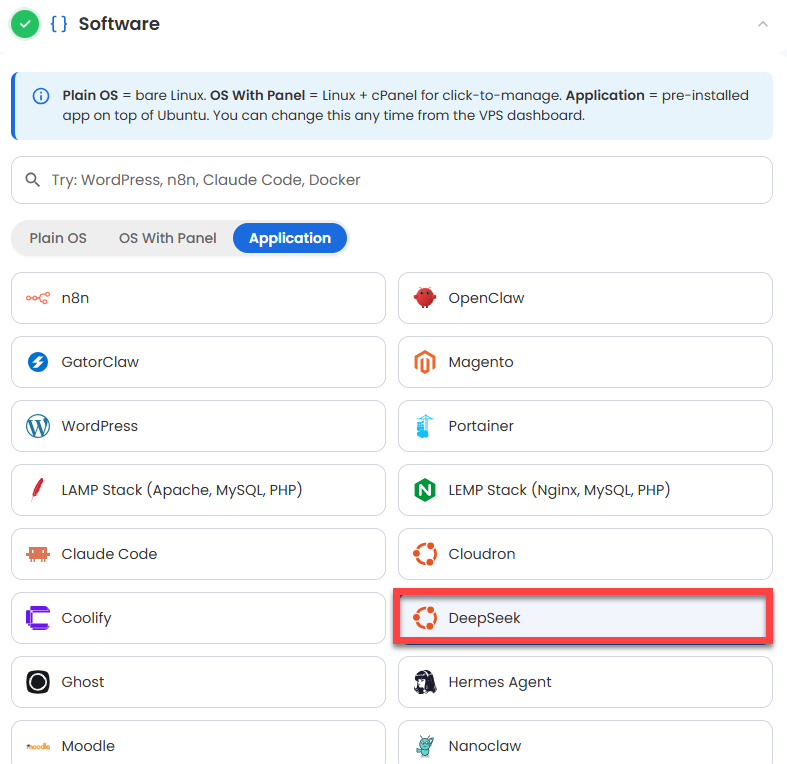Click the curly braces Software icon

point(59,24)
